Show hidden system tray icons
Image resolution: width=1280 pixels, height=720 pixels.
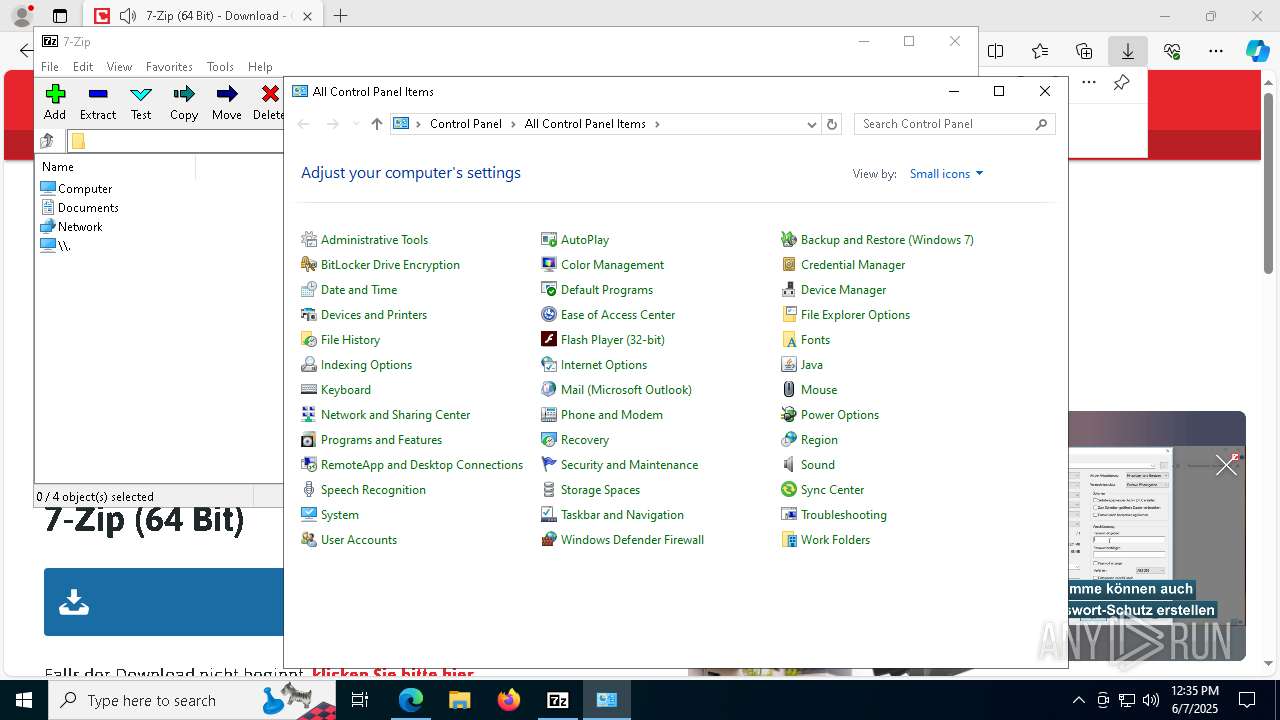click(x=1078, y=700)
